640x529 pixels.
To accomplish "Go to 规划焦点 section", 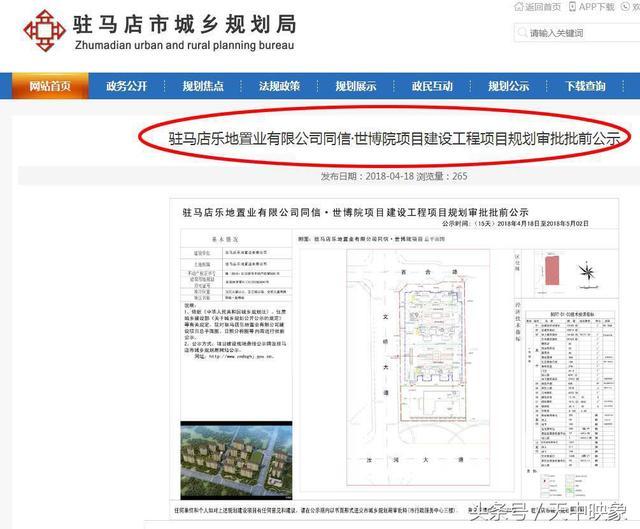I will pos(203,86).
